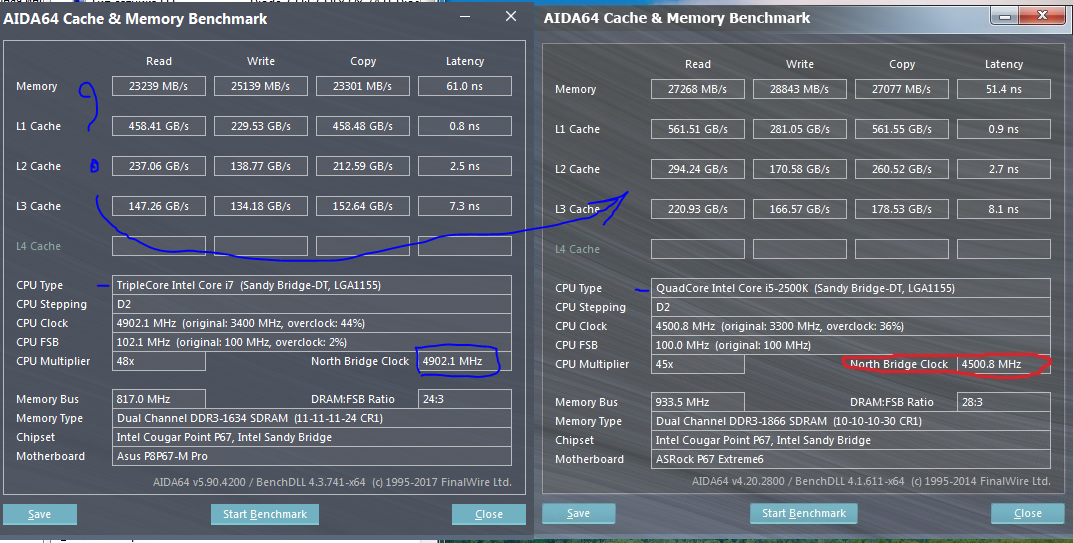Click empty L4 Cache Latency box, right window
Screen dimensions: 1073x543
point(1003,249)
